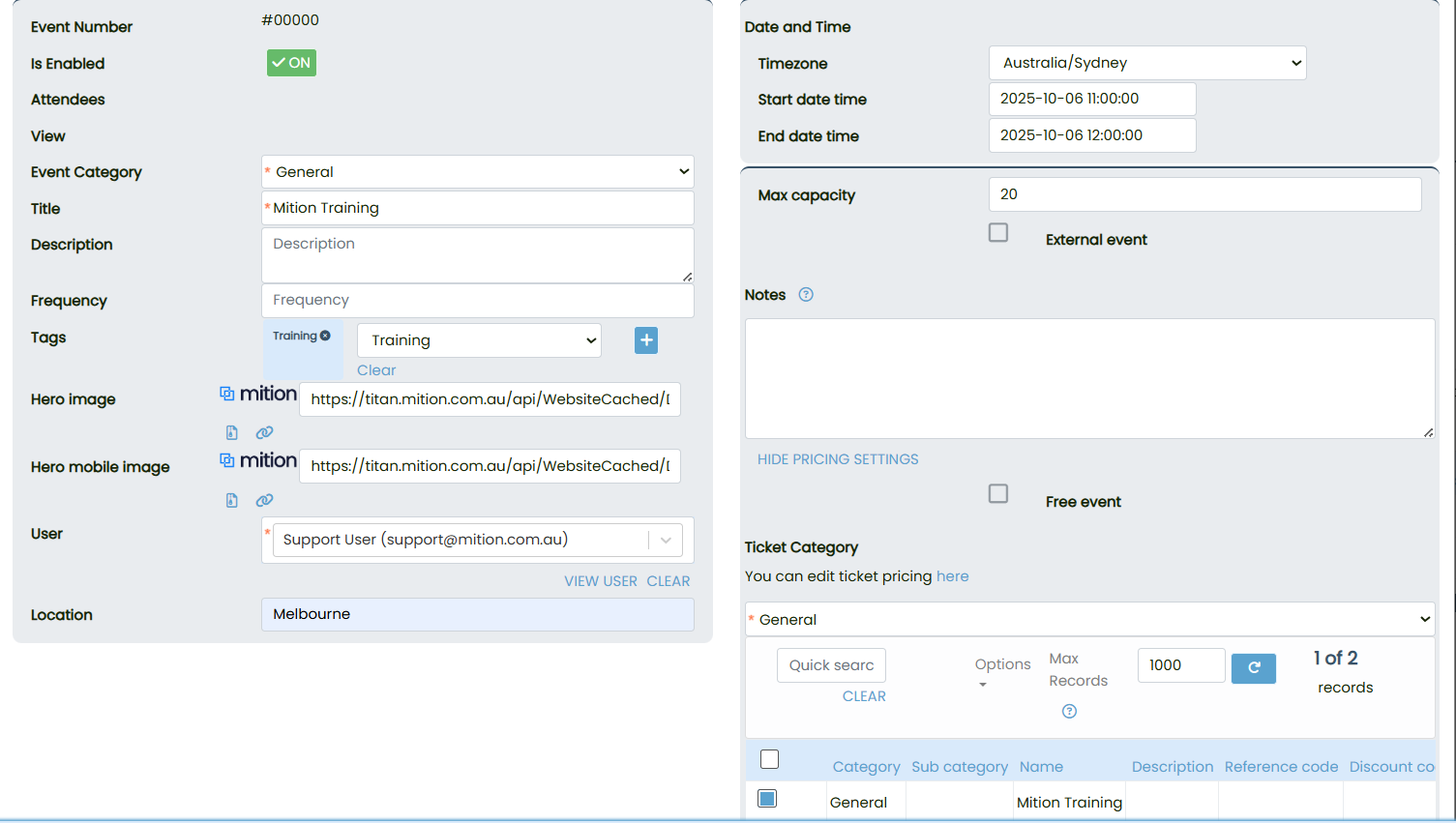Open the Timezone dropdown
1456x823 pixels.
click(x=1147, y=63)
